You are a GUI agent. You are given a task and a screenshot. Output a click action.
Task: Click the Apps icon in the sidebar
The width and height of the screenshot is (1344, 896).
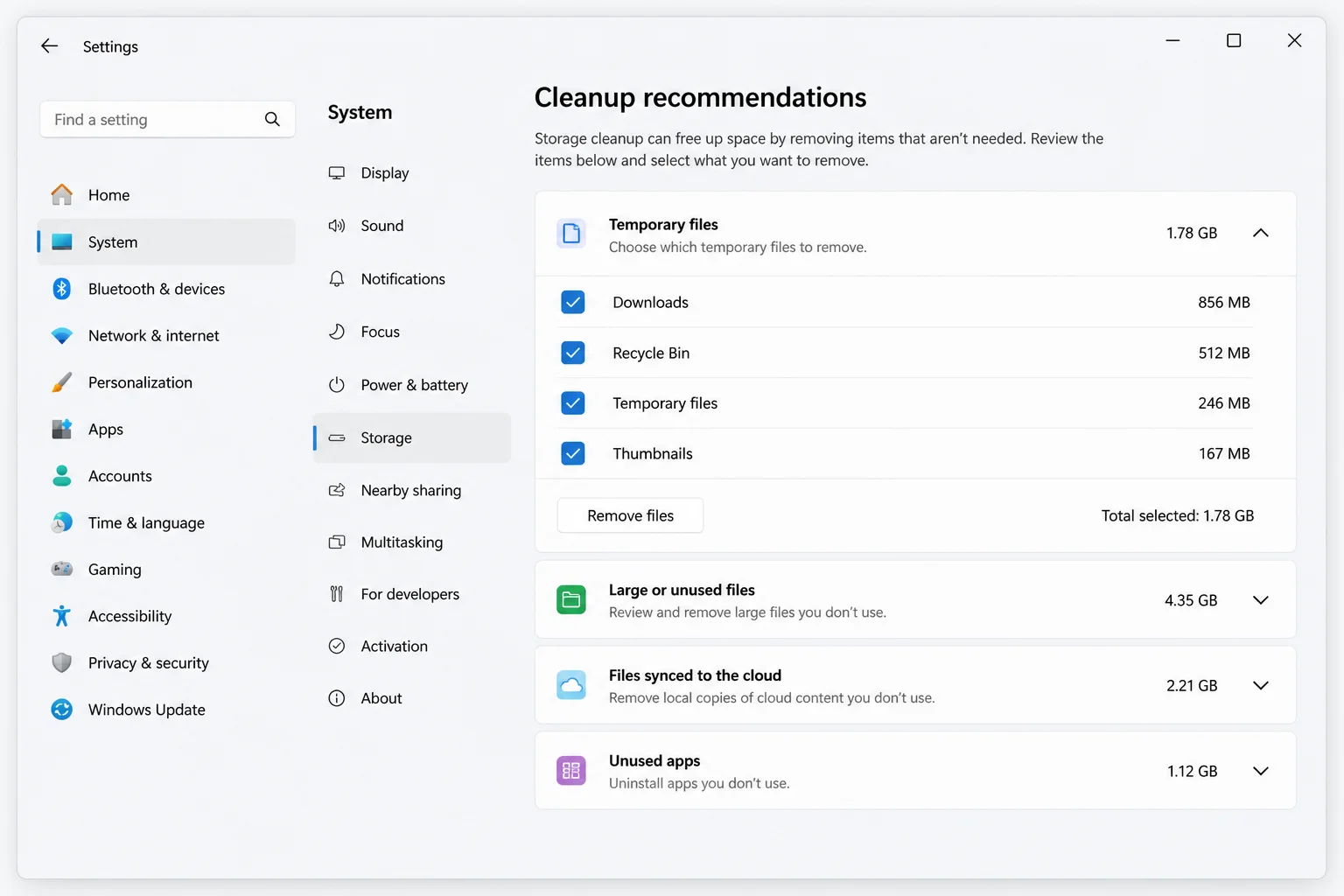(61, 429)
